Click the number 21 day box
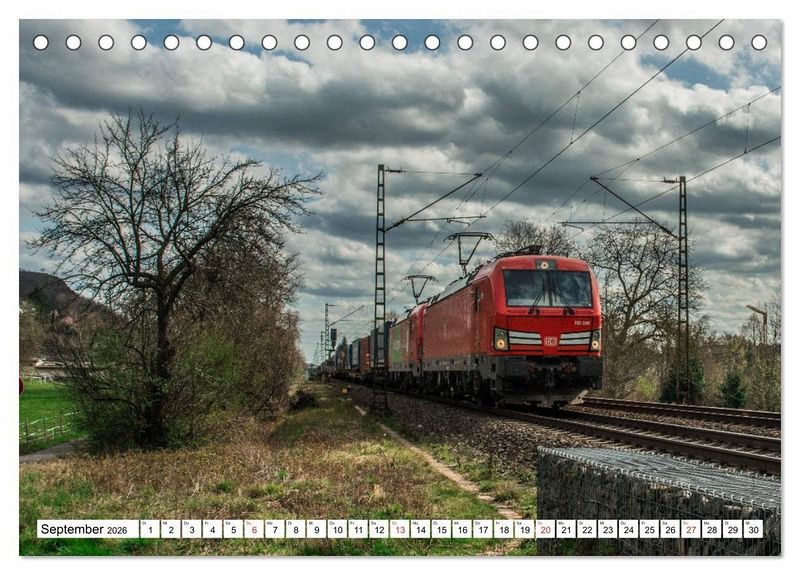 [567, 529]
